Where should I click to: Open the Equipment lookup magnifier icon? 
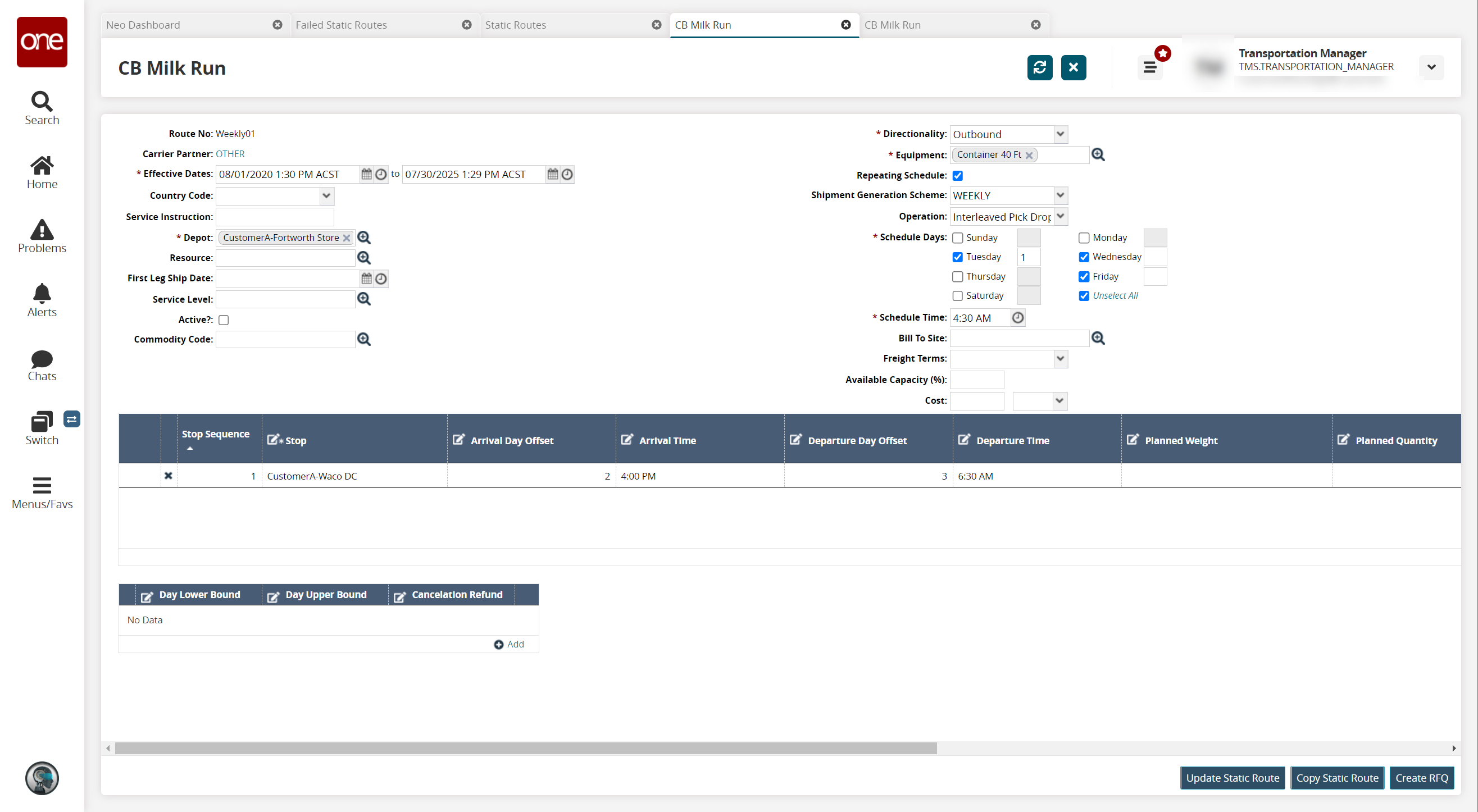1098,155
